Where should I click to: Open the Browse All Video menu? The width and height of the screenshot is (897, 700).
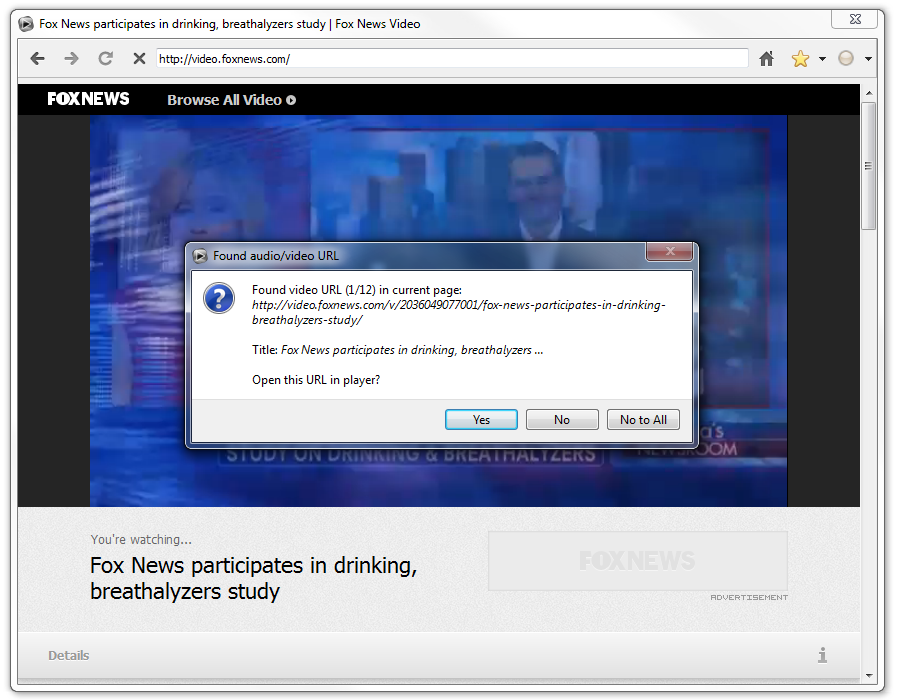click(230, 99)
